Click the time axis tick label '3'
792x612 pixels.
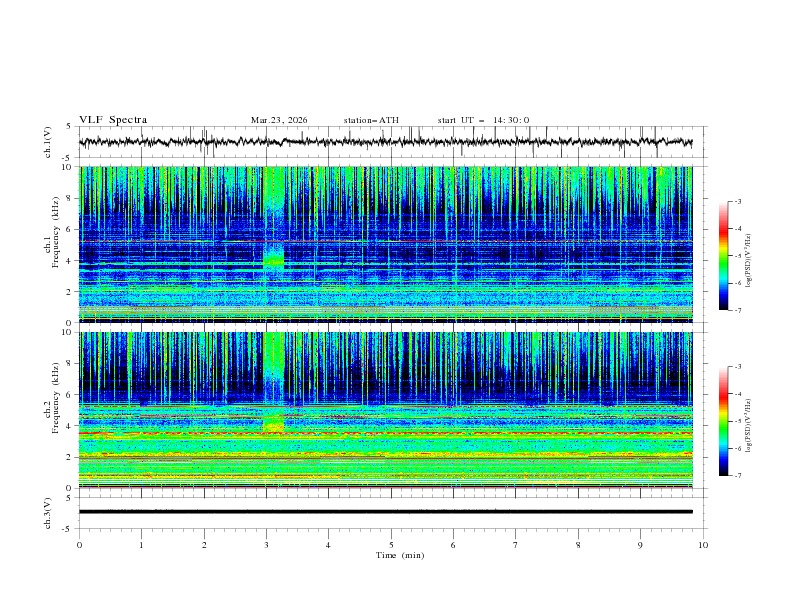tap(266, 545)
